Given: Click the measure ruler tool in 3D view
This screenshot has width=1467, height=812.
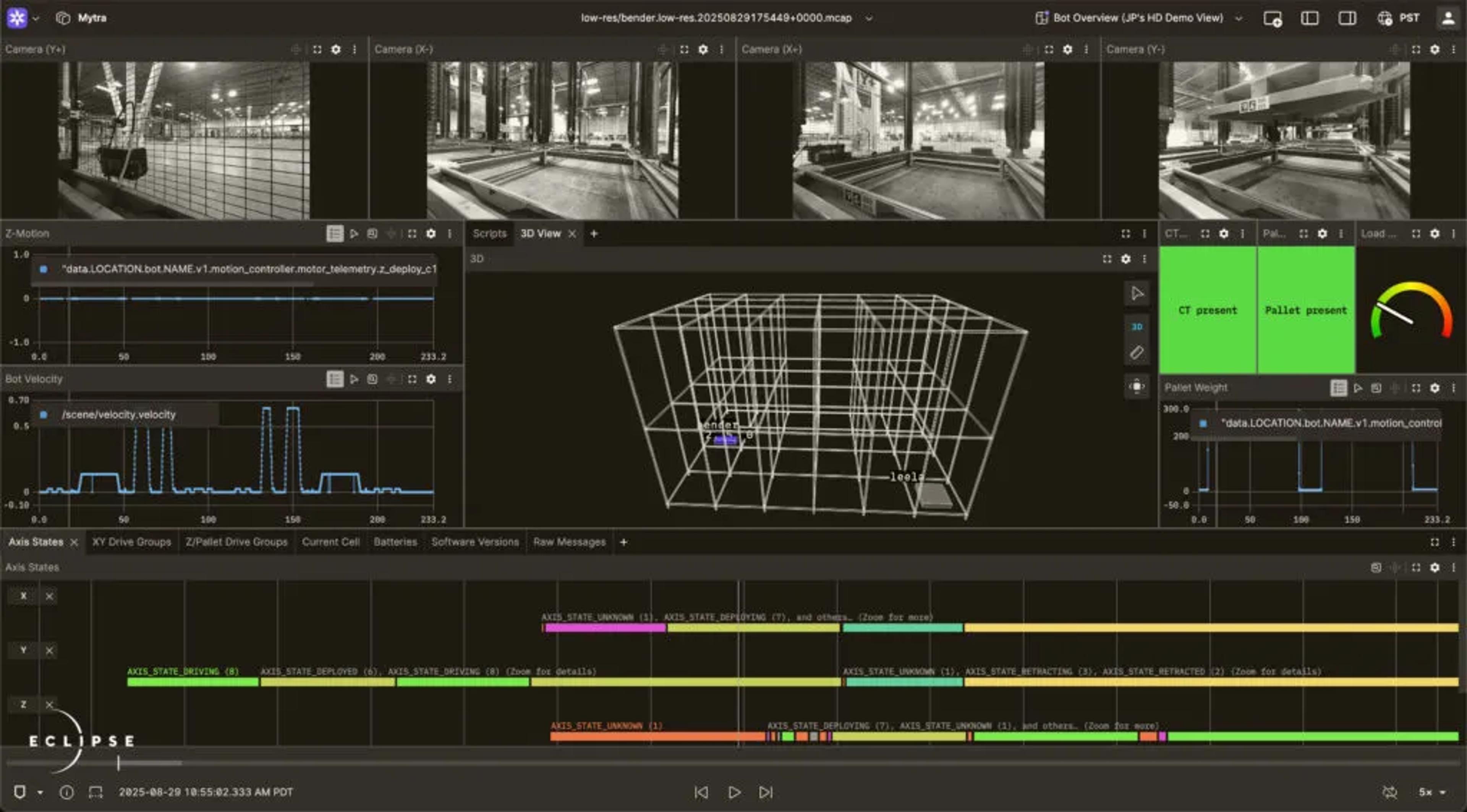Looking at the screenshot, I should tap(1137, 353).
